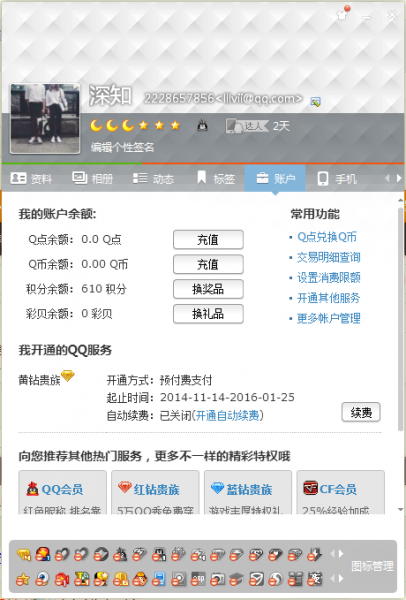Show next icons in the top icon row
Viewport: 406px width, 600px height.
click(x=341, y=554)
